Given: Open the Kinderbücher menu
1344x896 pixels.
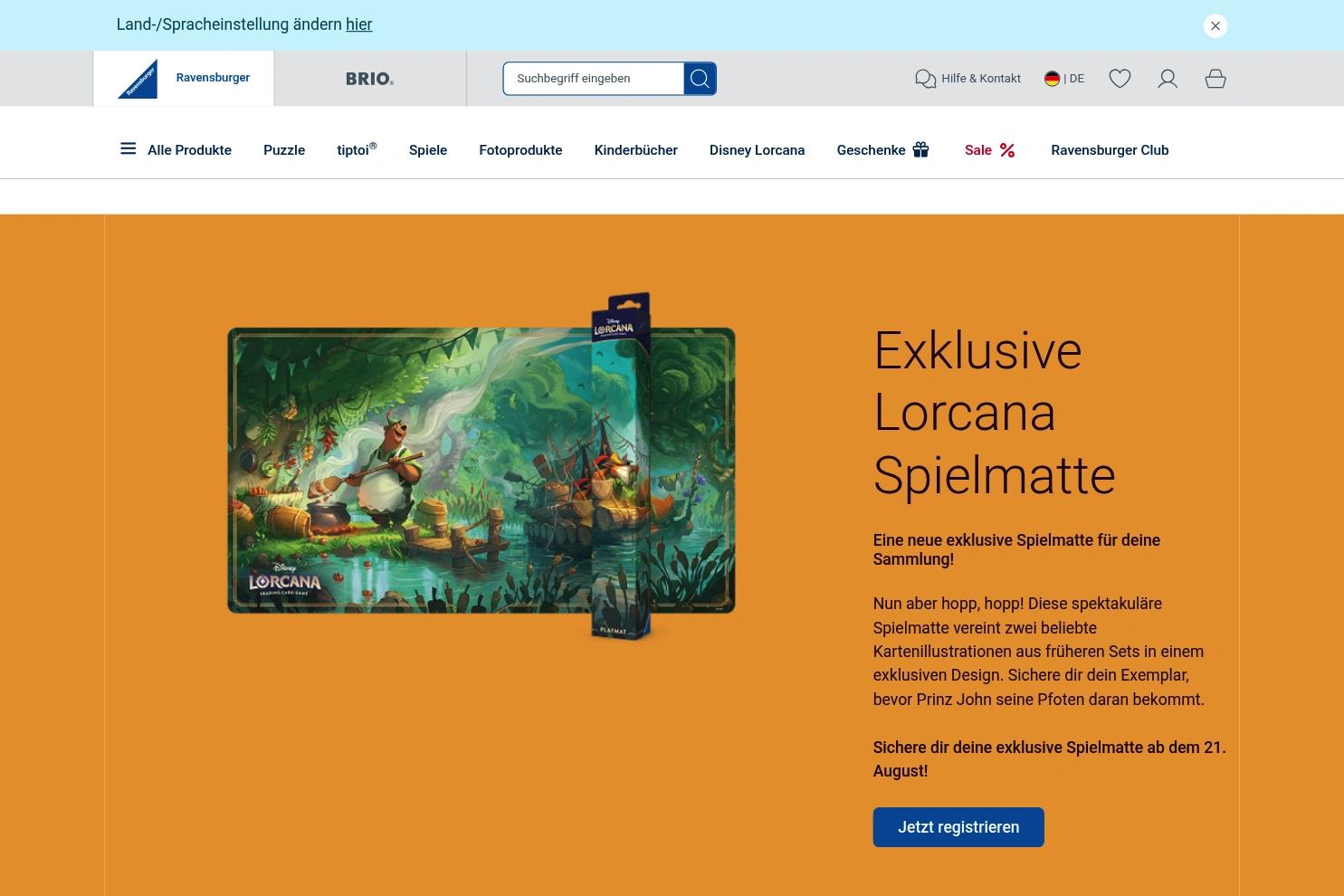Looking at the screenshot, I should point(636,150).
